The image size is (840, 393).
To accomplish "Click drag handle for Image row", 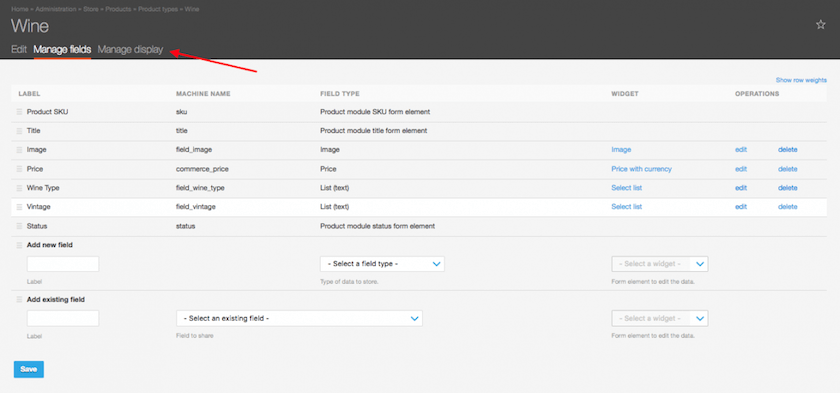I will (x=19, y=150).
